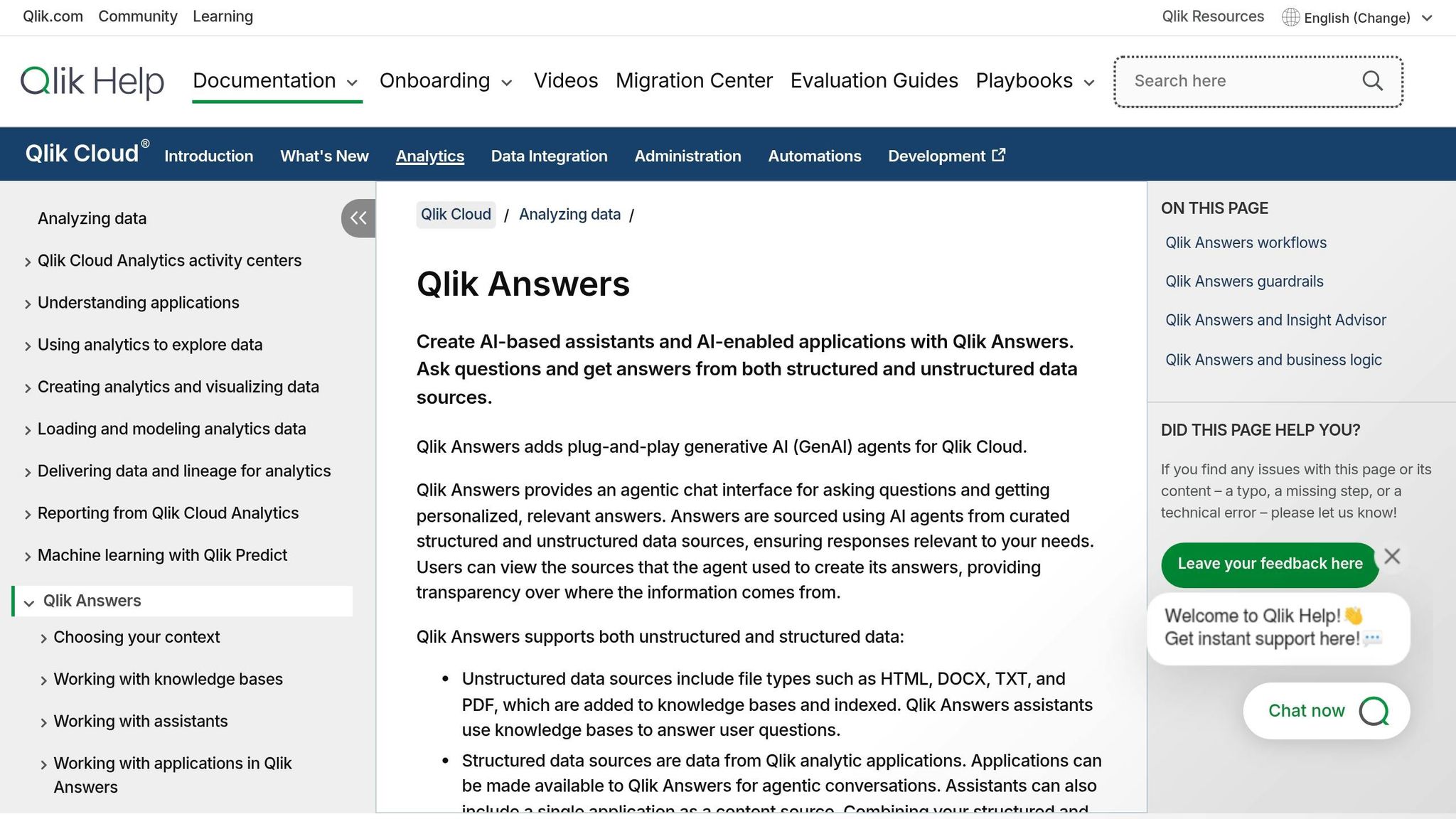Open Migration Center in top navigation

(694, 81)
